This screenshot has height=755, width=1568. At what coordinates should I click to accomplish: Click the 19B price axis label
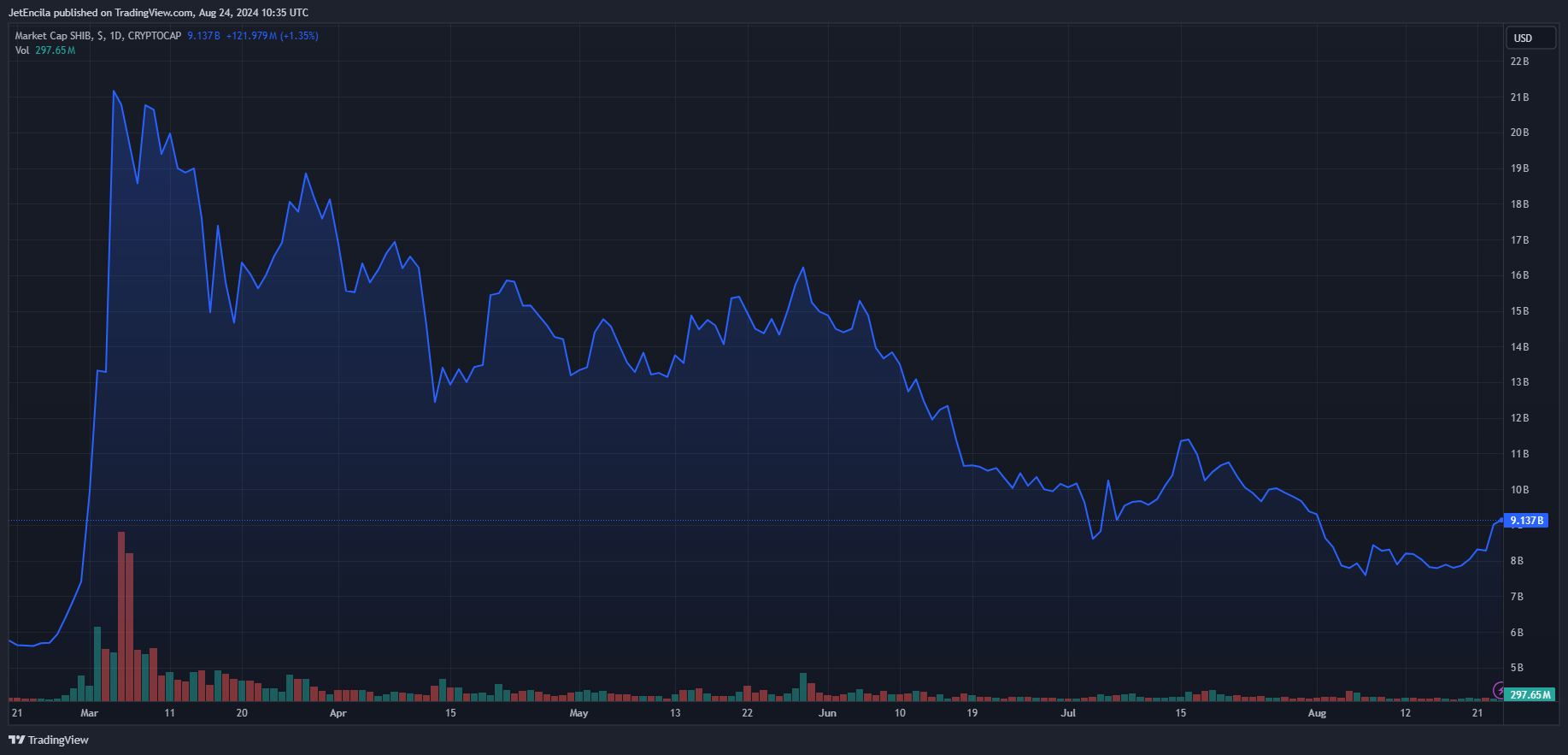pos(1519,168)
